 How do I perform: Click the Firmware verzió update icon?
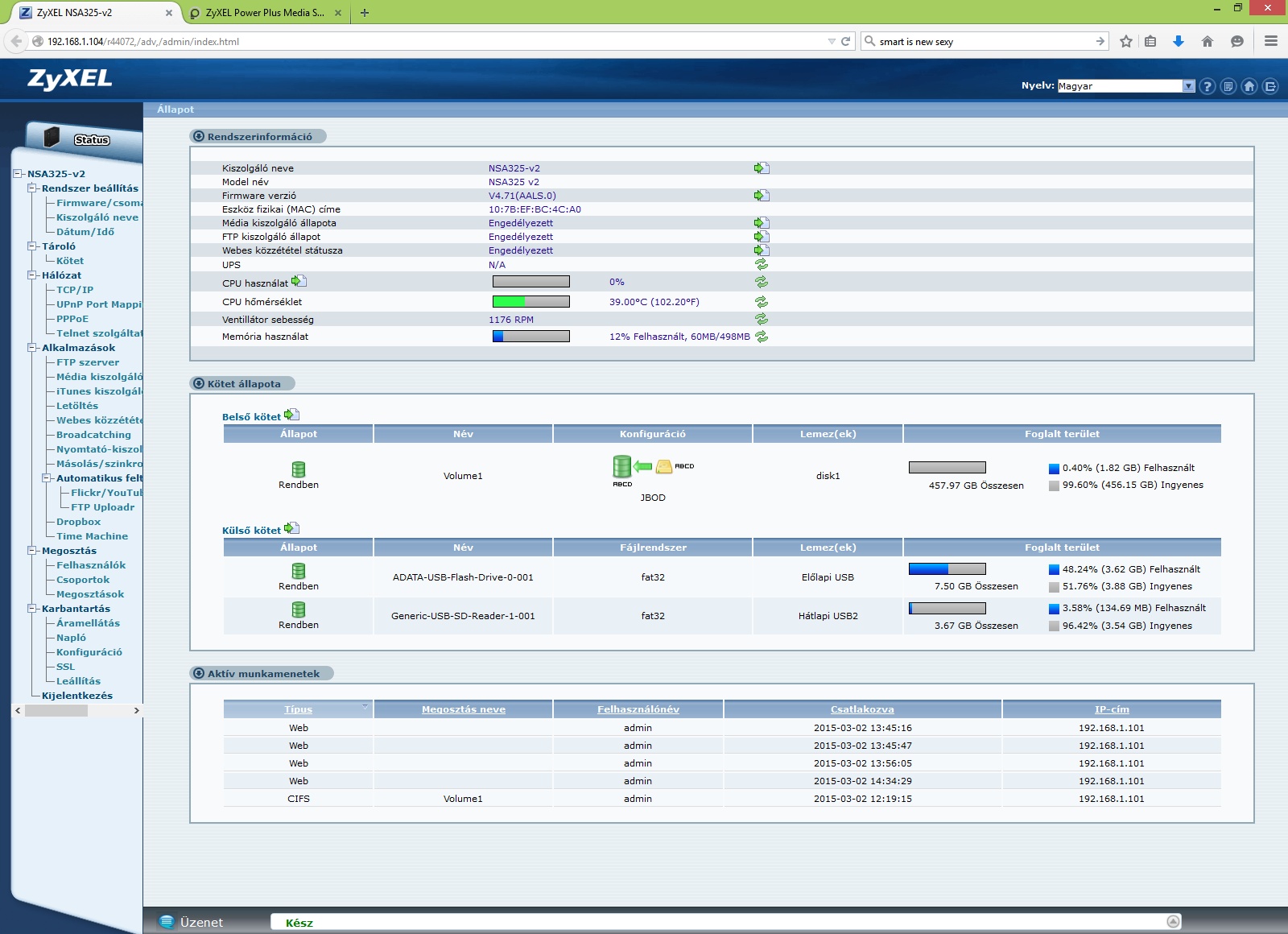pyautogui.click(x=762, y=196)
